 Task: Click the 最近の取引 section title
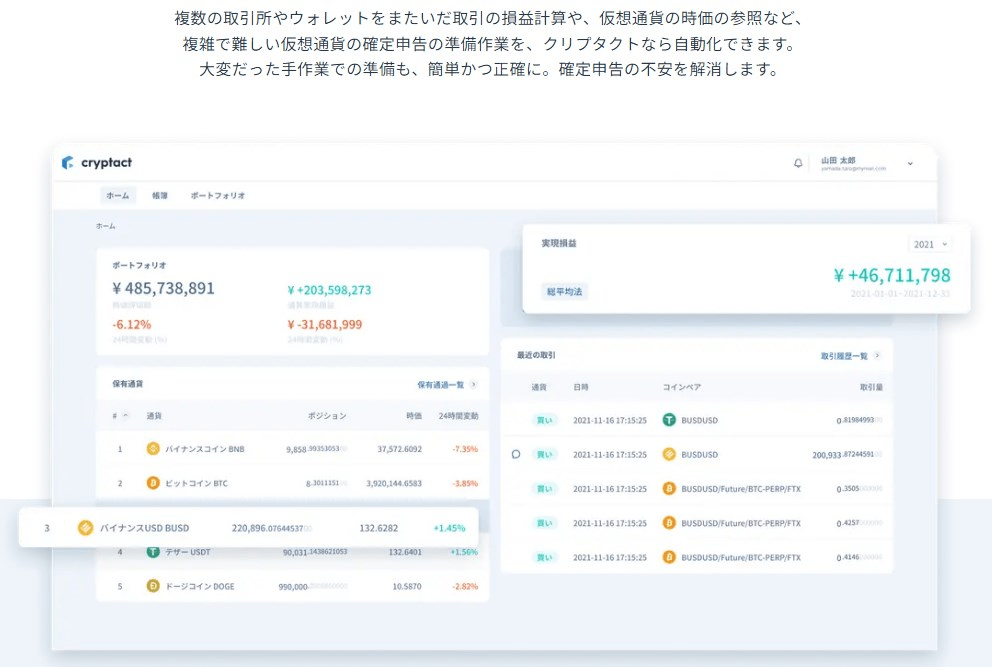(x=536, y=355)
